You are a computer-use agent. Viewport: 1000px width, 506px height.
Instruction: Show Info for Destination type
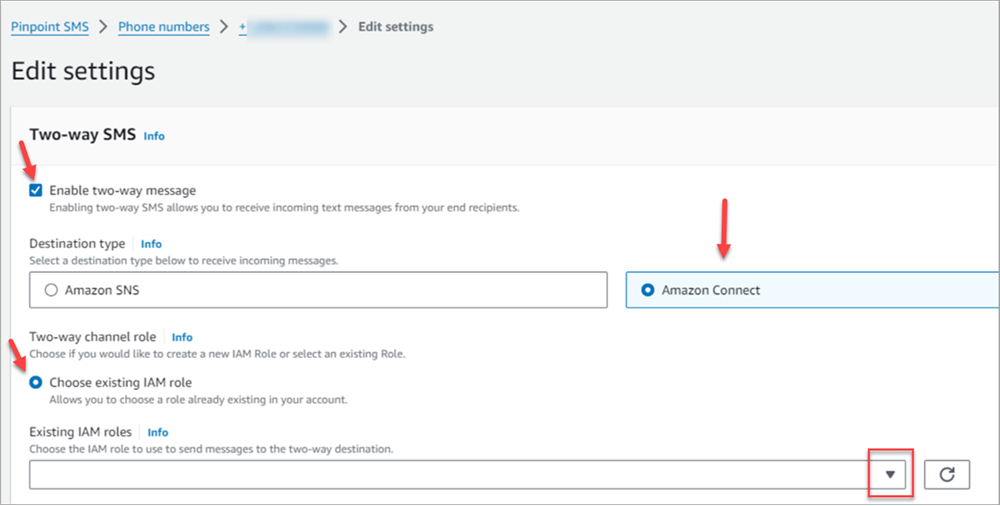pos(151,243)
